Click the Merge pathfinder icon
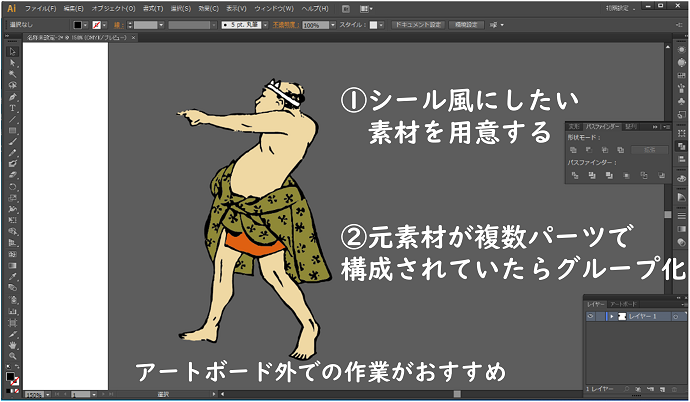690x402 pixels. click(x=609, y=175)
